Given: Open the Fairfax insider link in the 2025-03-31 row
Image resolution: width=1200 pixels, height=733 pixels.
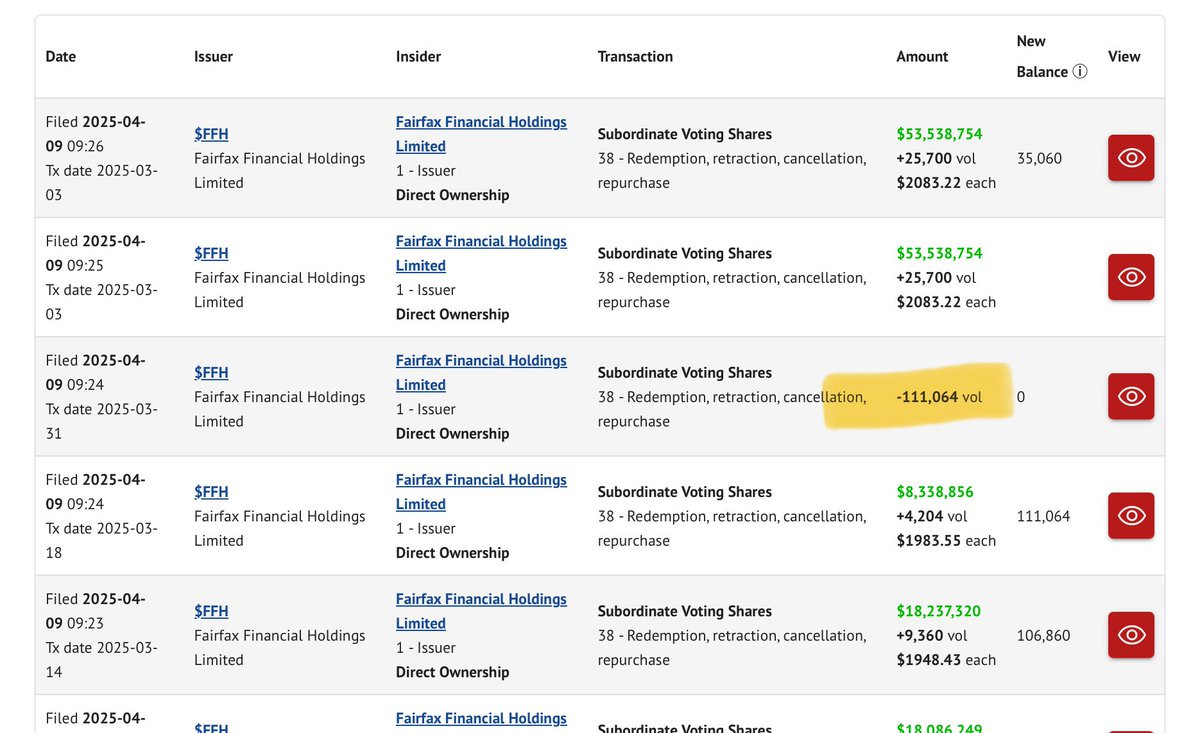Looking at the screenshot, I should [481, 360].
